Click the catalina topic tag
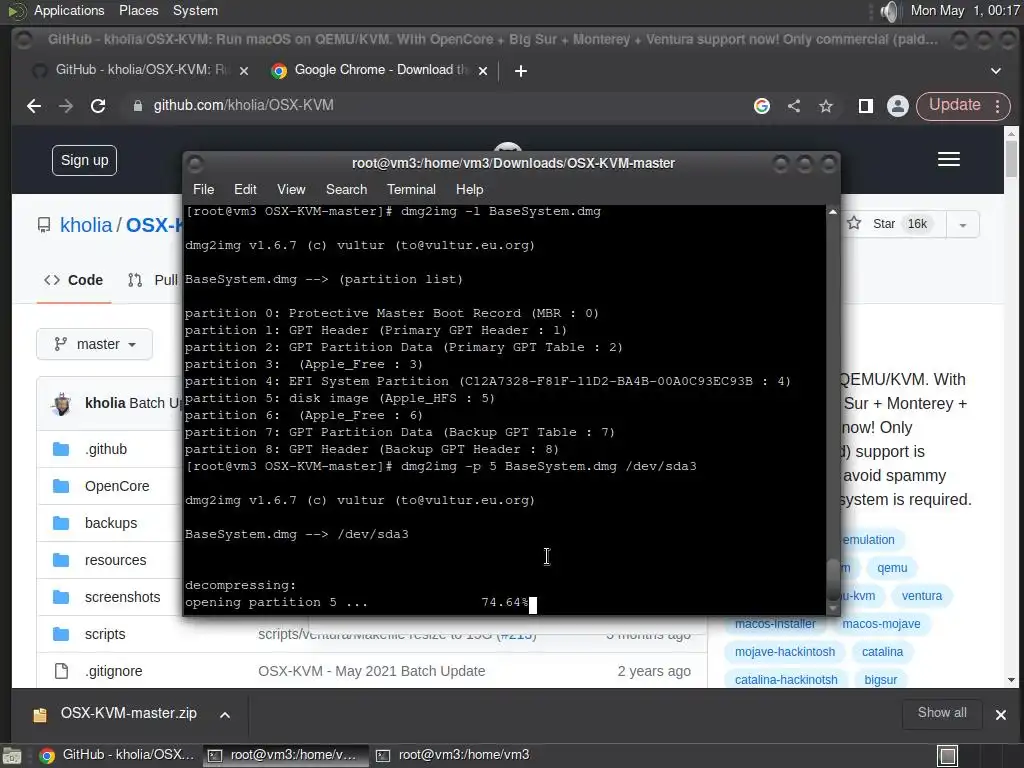1024x768 pixels. coord(882,652)
